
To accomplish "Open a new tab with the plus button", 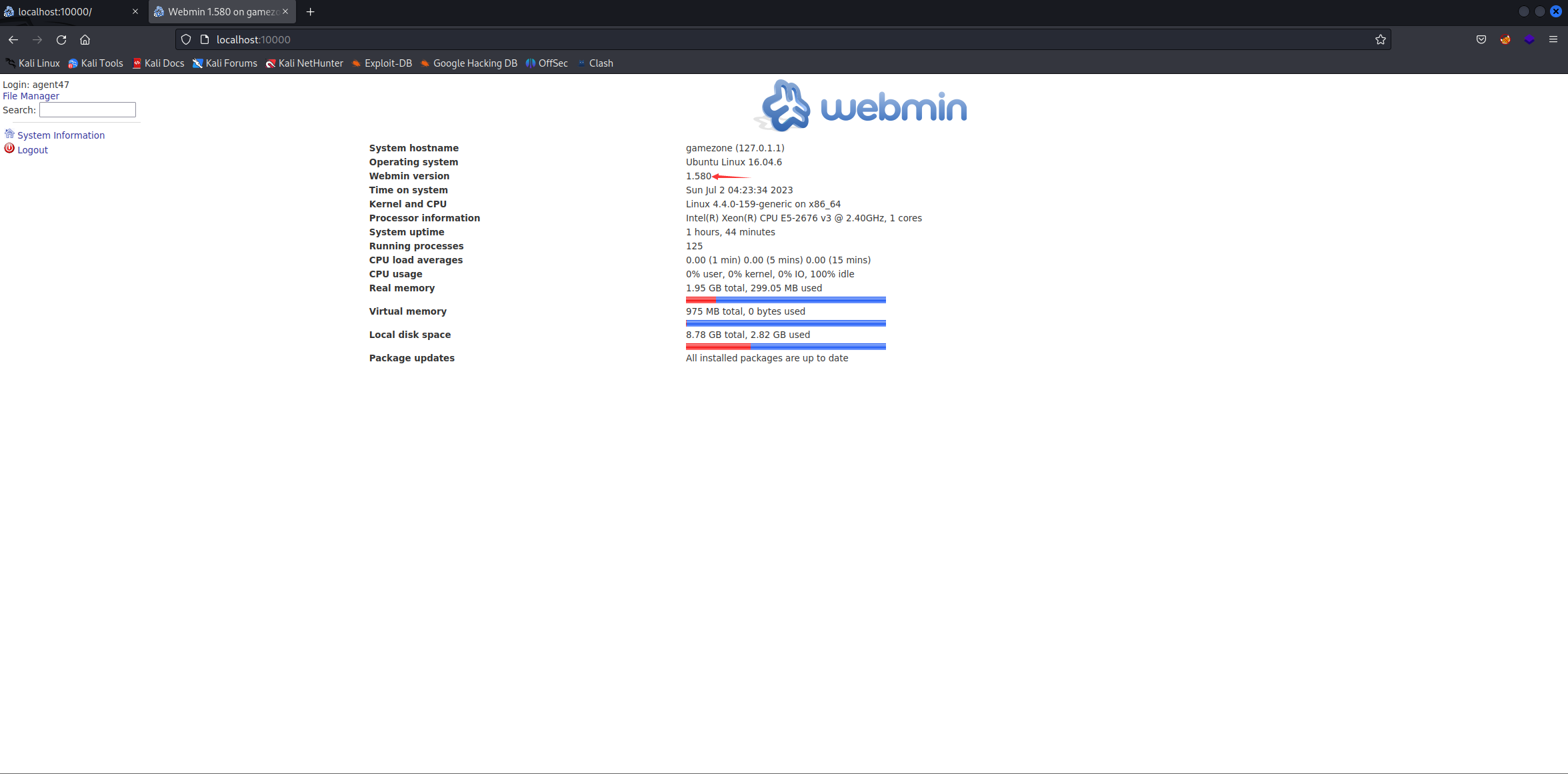I will 310,12.
